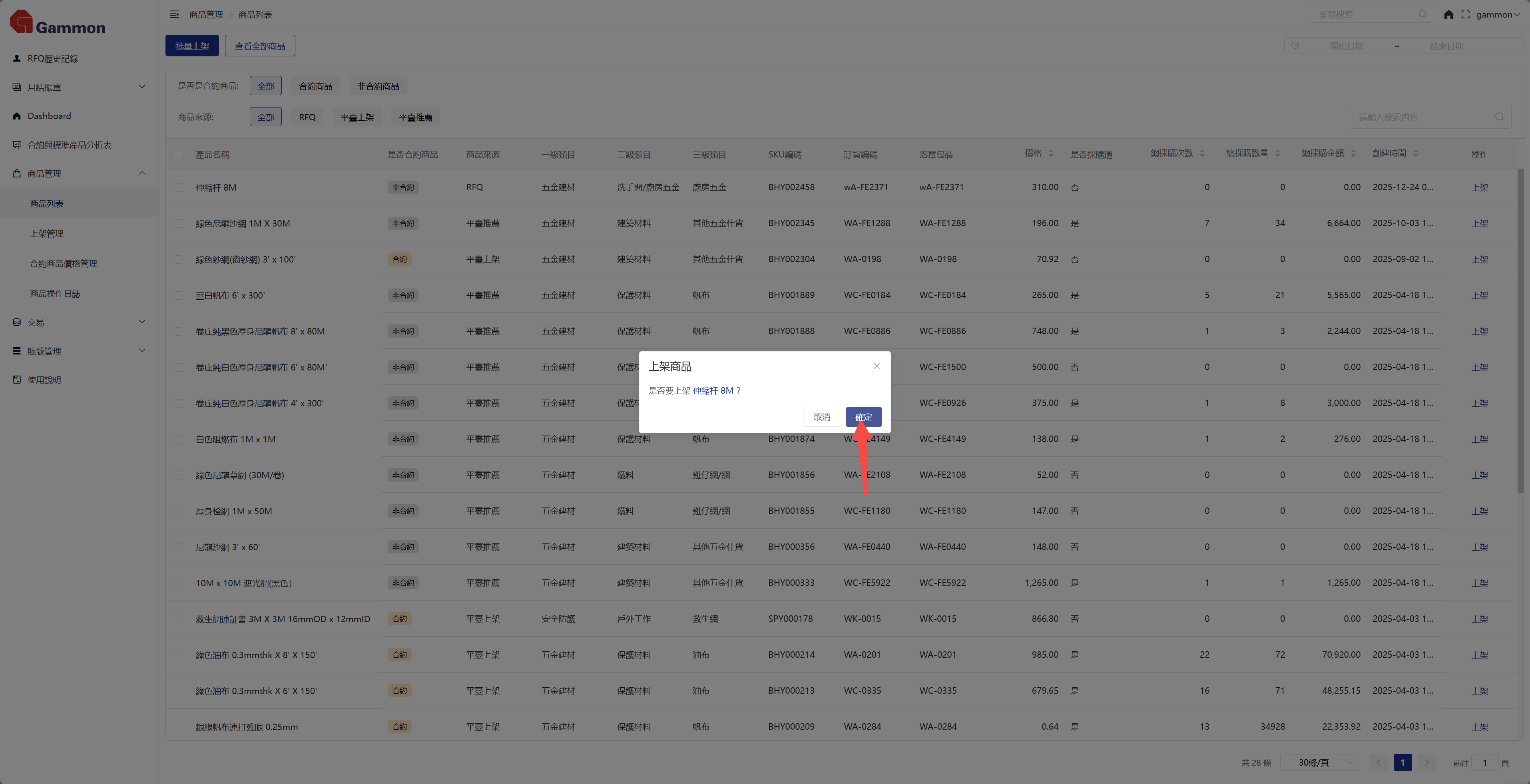
Task: Select checkbox for 綠色尼龍沙網 1M X 30M
Action: [178, 223]
